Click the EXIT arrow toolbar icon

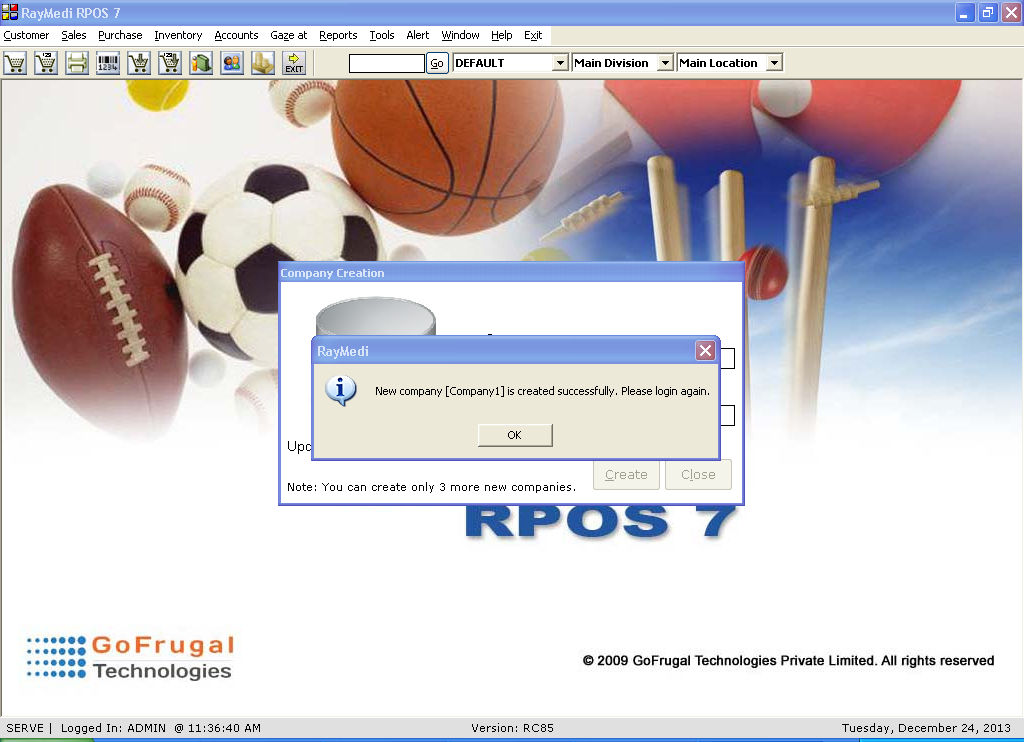point(294,63)
